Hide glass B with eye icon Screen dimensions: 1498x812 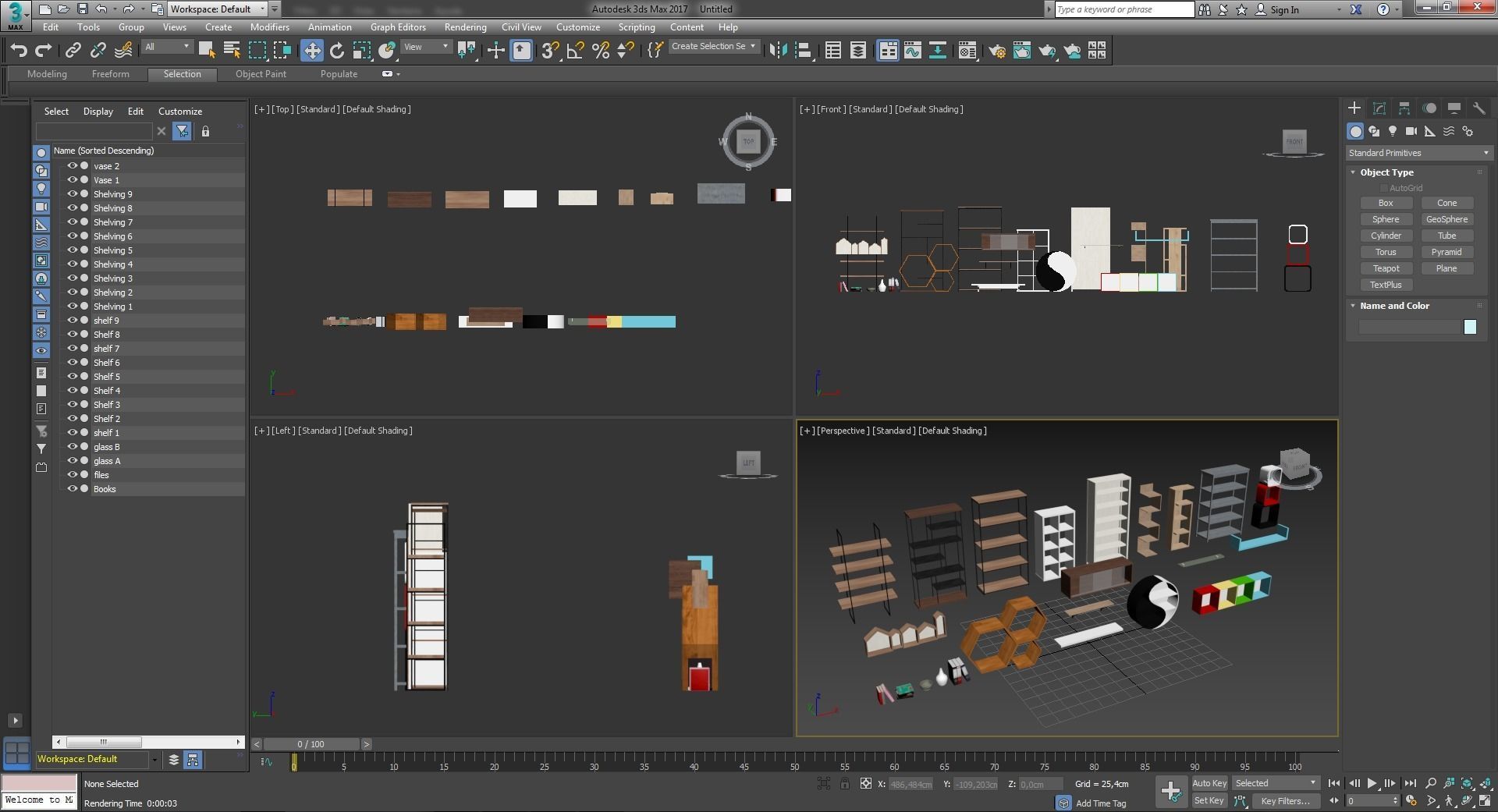click(72, 447)
